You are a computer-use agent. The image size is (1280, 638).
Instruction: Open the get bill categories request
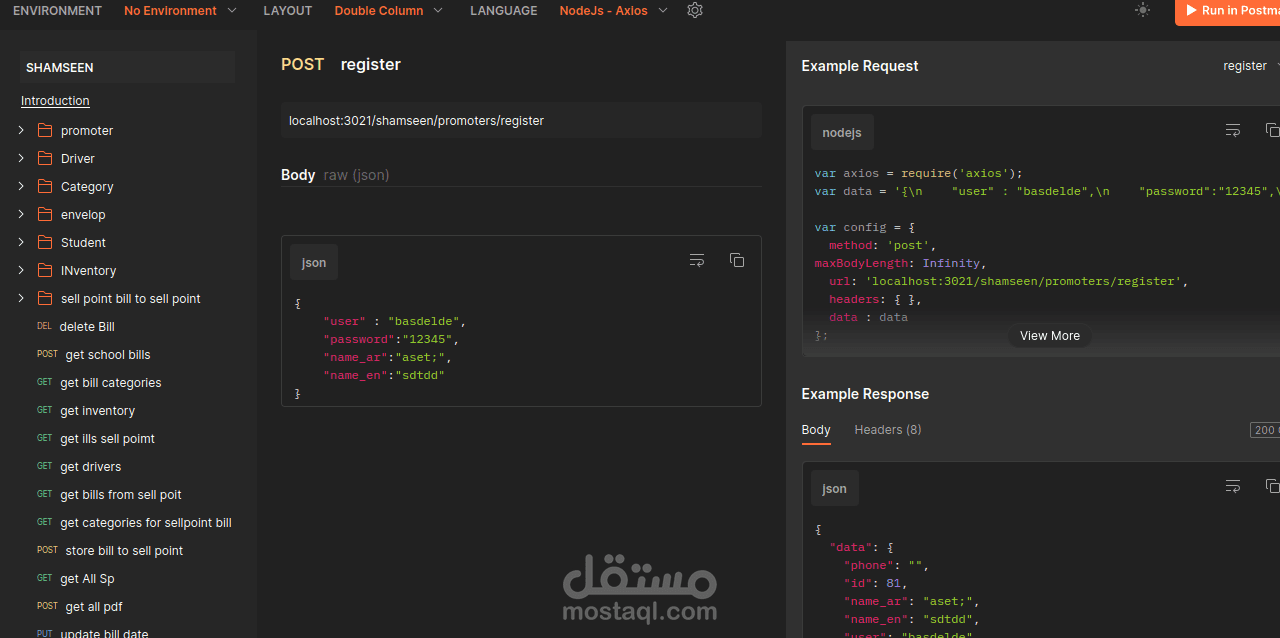[x=111, y=382]
